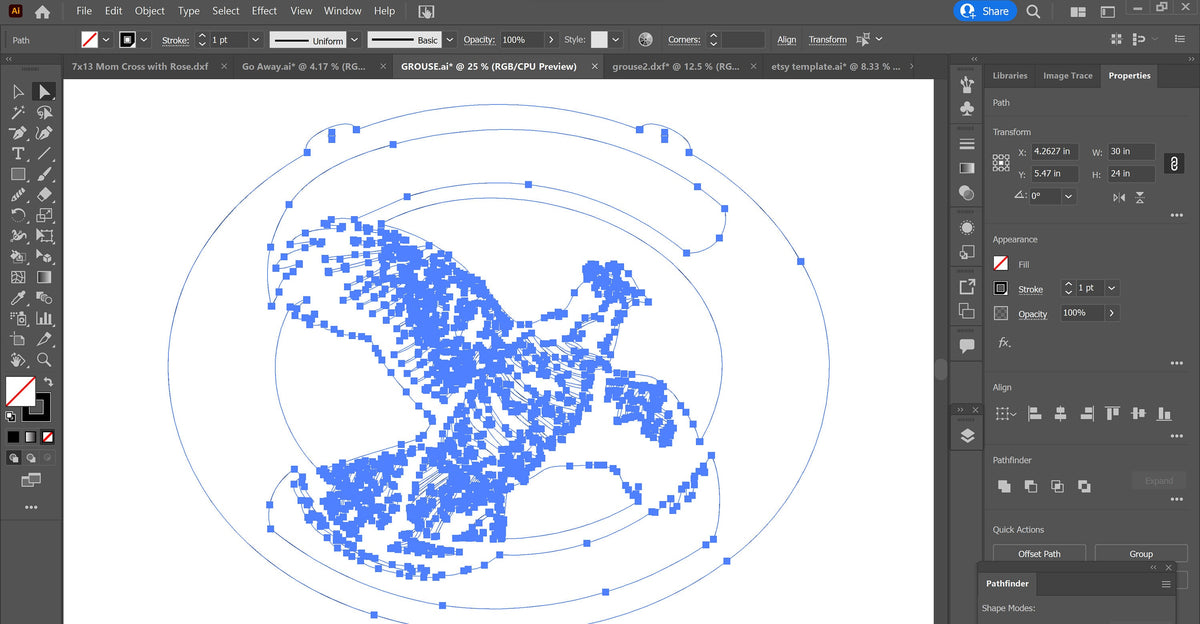Open Basic brush definition dropdown
The width and height of the screenshot is (1200, 624).
(449, 40)
